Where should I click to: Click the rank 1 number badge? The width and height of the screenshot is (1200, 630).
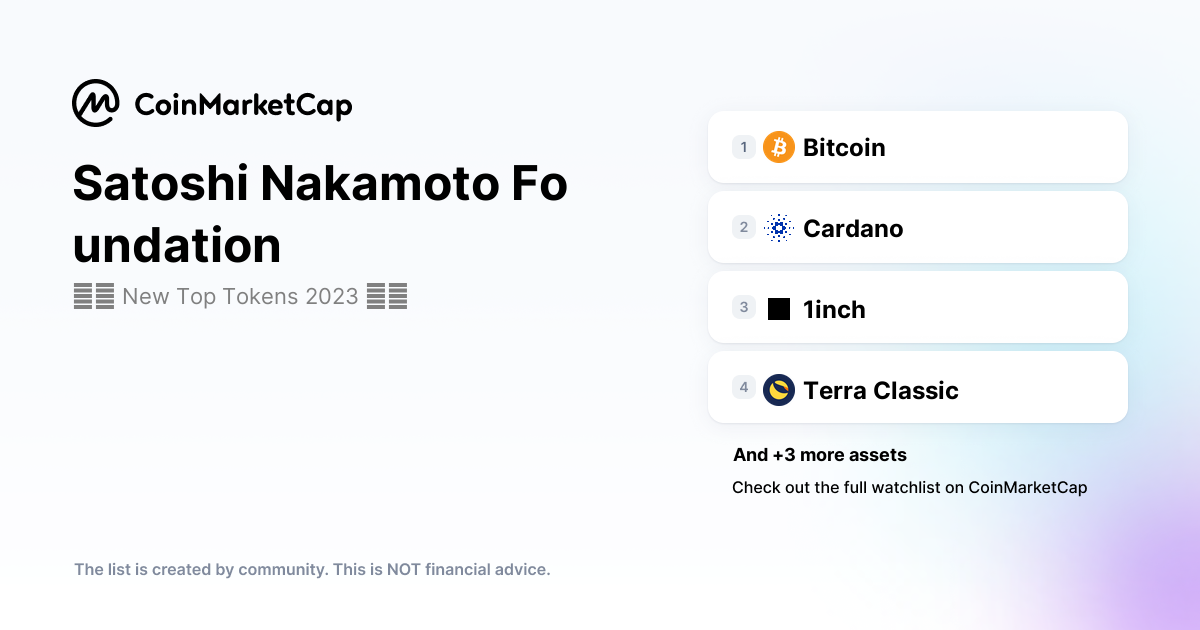[x=744, y=147]
